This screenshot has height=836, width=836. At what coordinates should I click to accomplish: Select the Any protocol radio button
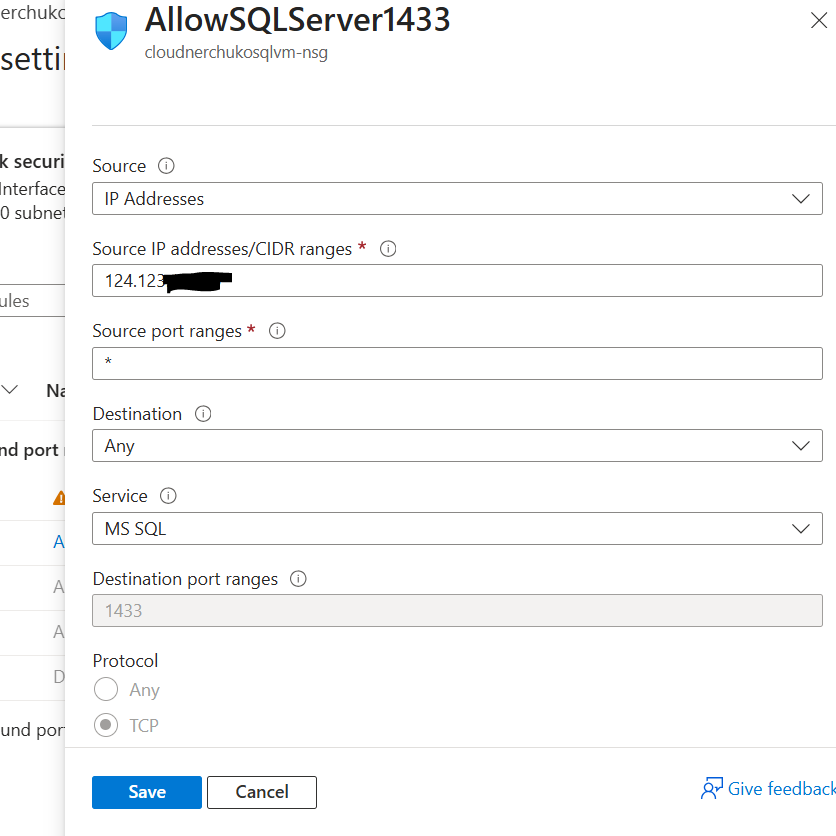point(106,689)
